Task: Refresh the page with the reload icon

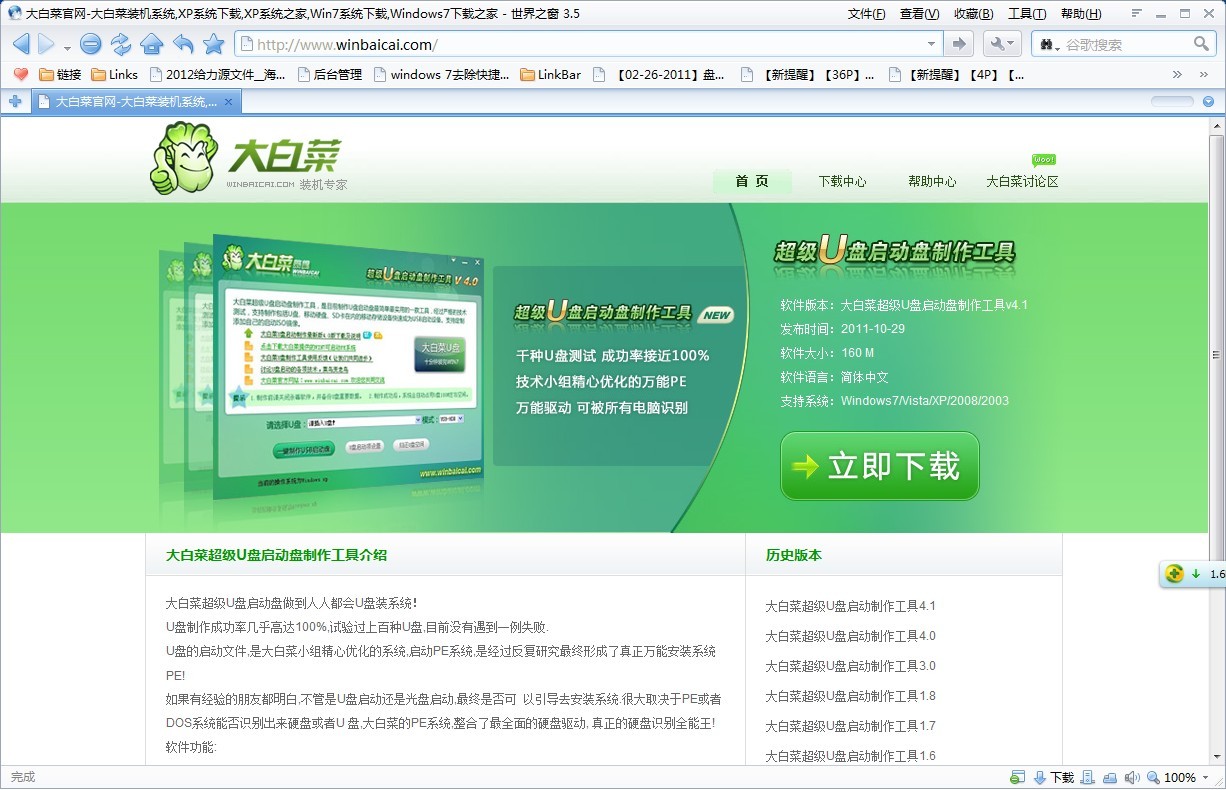Action: click(x=121, y=44)
